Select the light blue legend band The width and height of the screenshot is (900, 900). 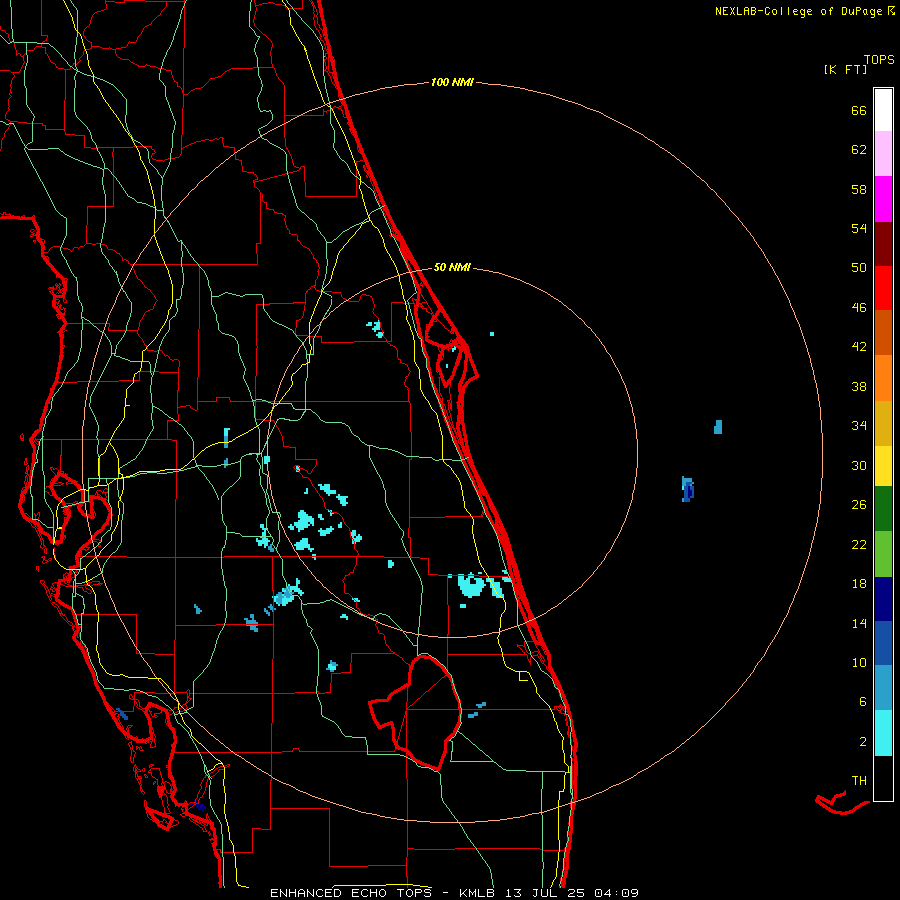pos(883,688)
